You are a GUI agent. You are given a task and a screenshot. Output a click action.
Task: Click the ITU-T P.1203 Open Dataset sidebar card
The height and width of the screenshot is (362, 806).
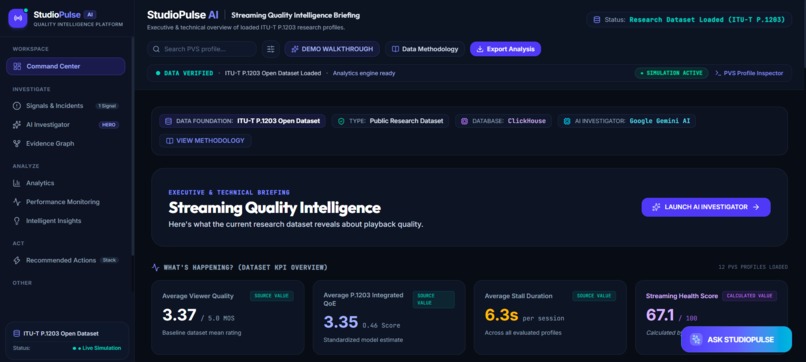click(67, 340)
